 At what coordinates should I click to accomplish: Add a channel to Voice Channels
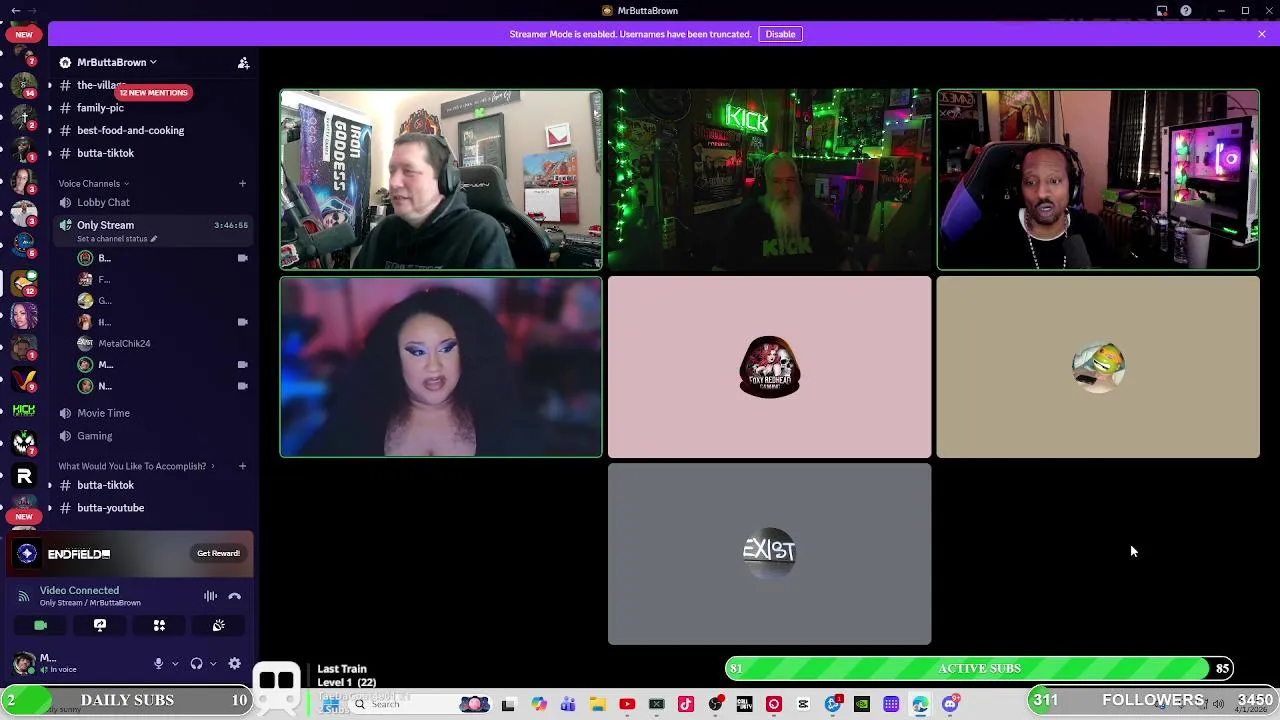click(x=242, y=183)
